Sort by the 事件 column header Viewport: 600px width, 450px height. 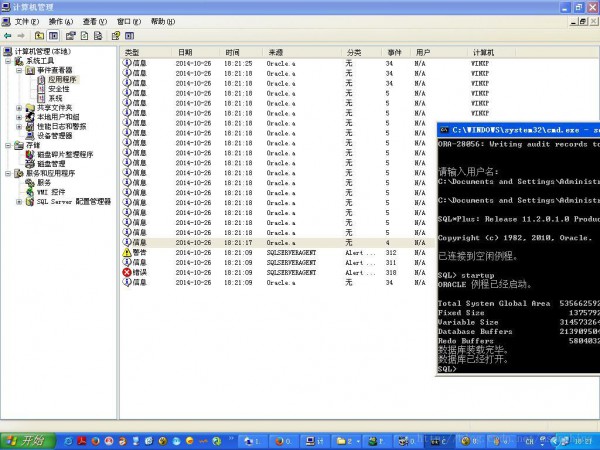(x=396, y=52)
